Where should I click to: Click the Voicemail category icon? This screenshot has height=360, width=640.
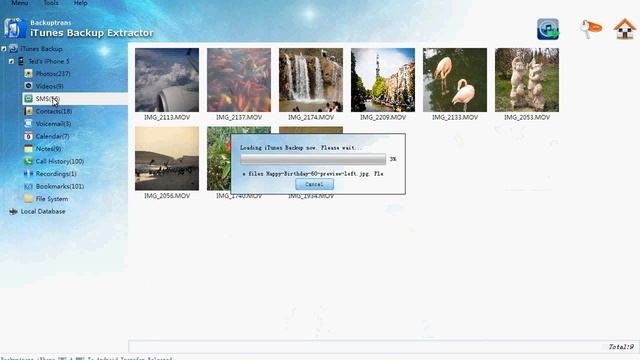pos(28,124)
